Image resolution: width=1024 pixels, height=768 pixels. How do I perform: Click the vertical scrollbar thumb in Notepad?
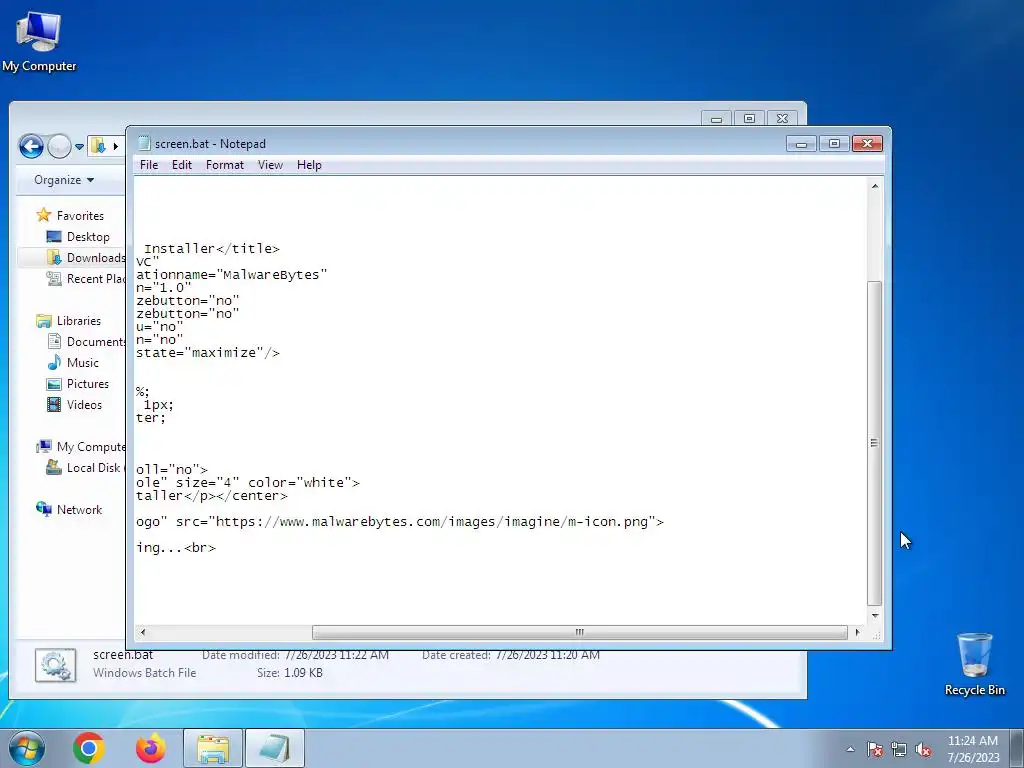(x=874, y=443)
